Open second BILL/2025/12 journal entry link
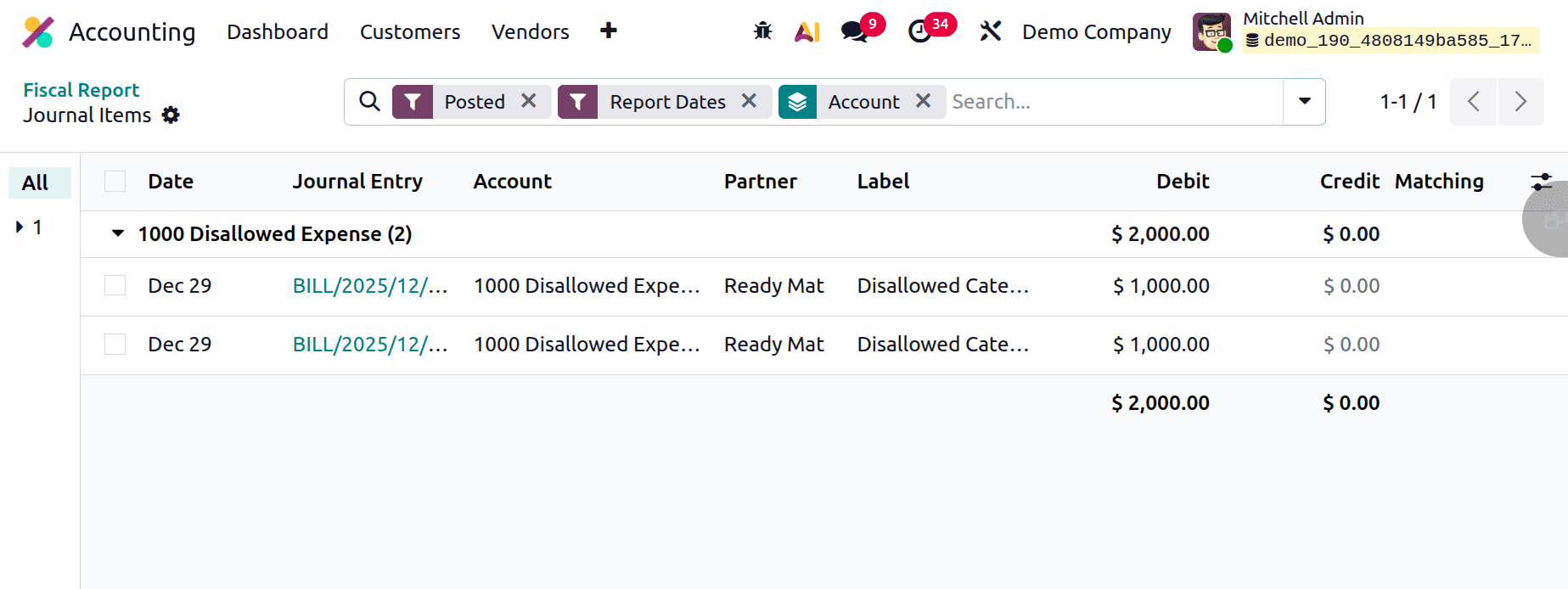The height and width of the screenshot is (589, 1568). [x=370, y=345]
